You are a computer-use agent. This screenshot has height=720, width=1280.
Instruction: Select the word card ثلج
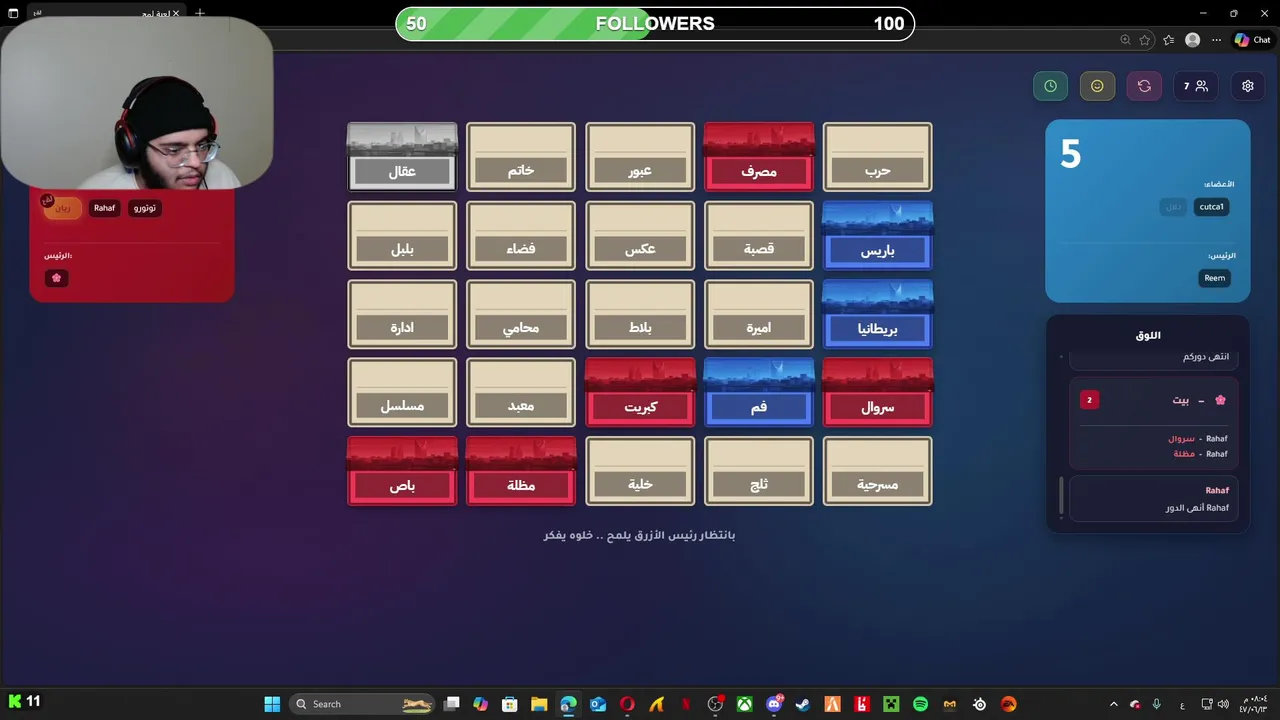click(x=759, y=471)
